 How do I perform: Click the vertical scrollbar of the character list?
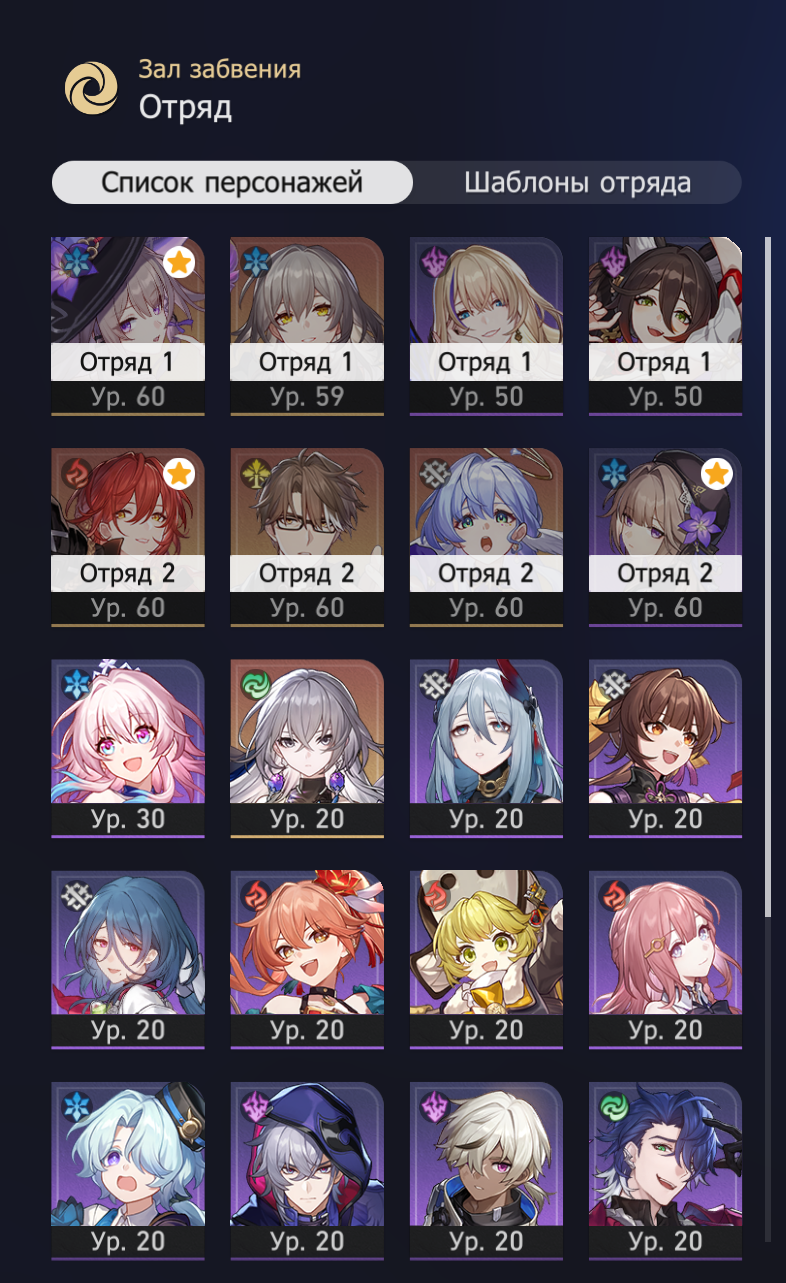pyautogui.click(x=768, y=577)
